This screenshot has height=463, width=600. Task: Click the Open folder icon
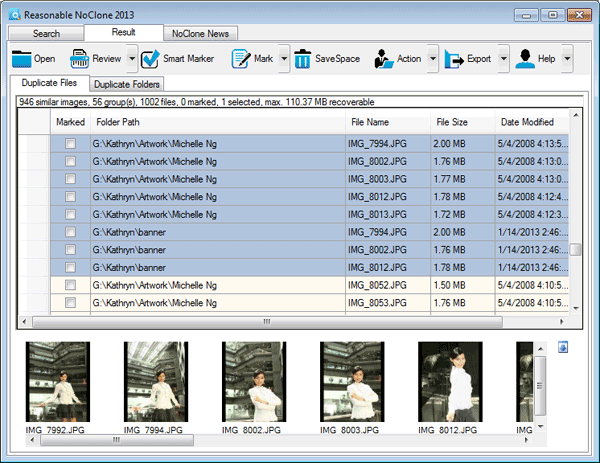coord(21,59)
